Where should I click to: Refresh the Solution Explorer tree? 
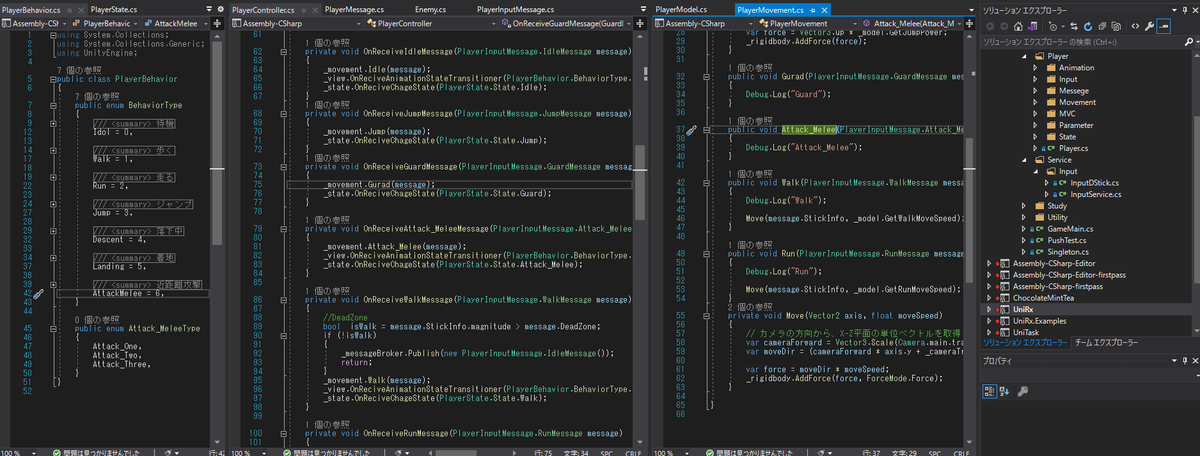pos(1088,26)
